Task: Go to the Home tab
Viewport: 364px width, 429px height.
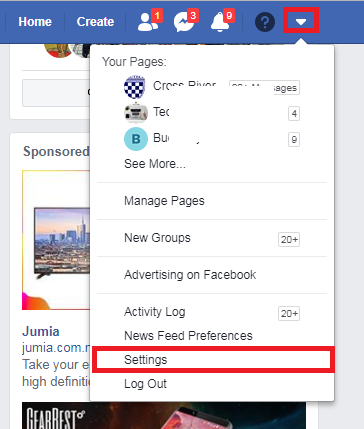Action: [35, 22]
